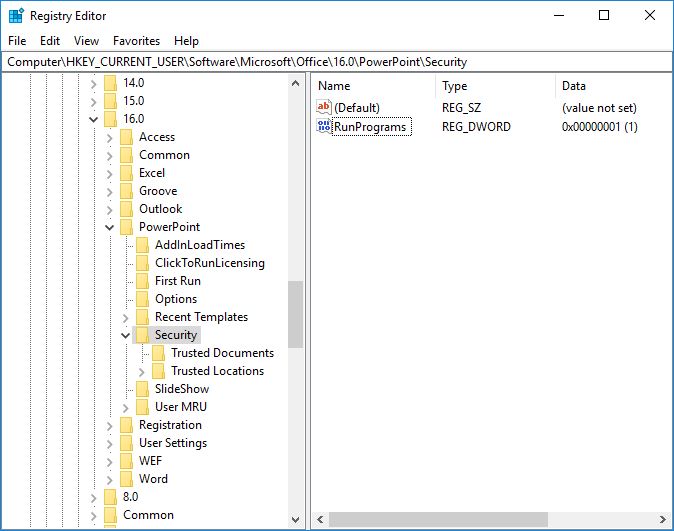Open the File menu
Screen dimensions: 674x531
[x=17, y=41]
